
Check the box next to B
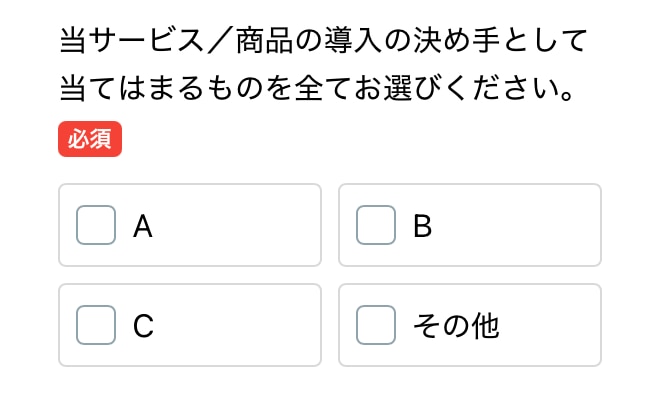[376, 225]
